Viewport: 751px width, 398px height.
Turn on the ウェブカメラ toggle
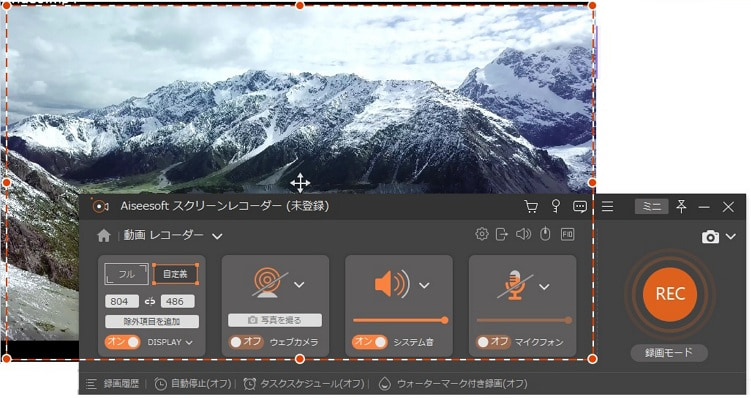coord(246,342)
